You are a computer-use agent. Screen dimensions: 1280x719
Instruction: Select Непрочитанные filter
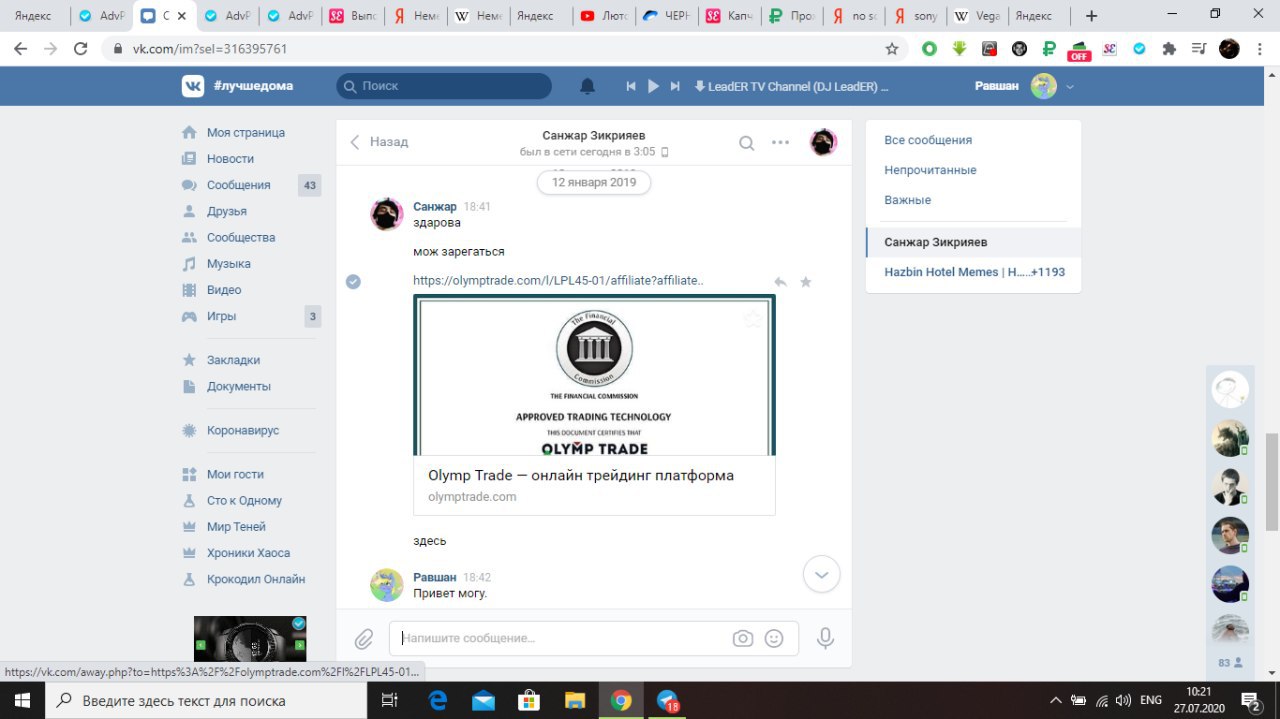tap(930, 170)
